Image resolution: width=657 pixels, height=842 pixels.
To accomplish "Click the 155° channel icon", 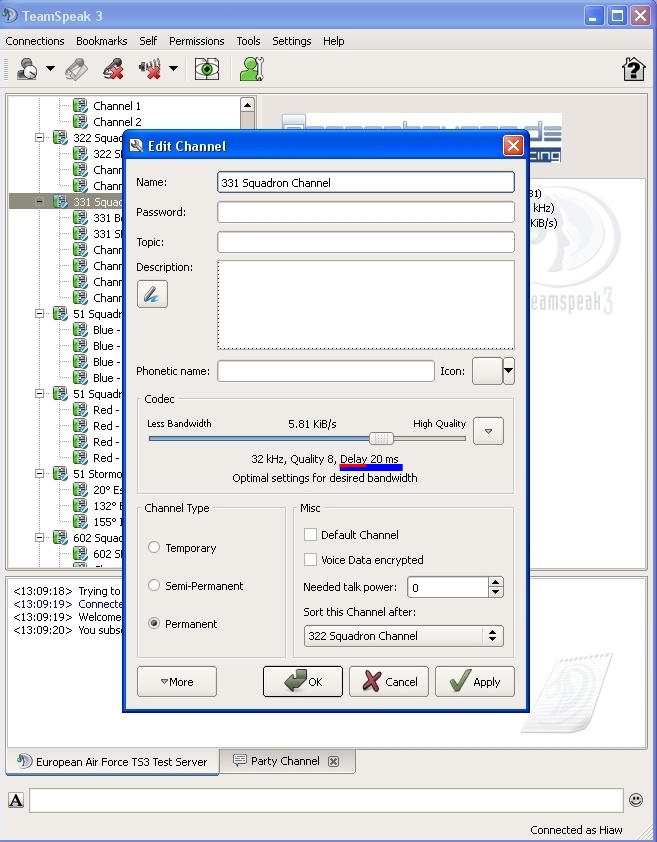I will [80, 521].
